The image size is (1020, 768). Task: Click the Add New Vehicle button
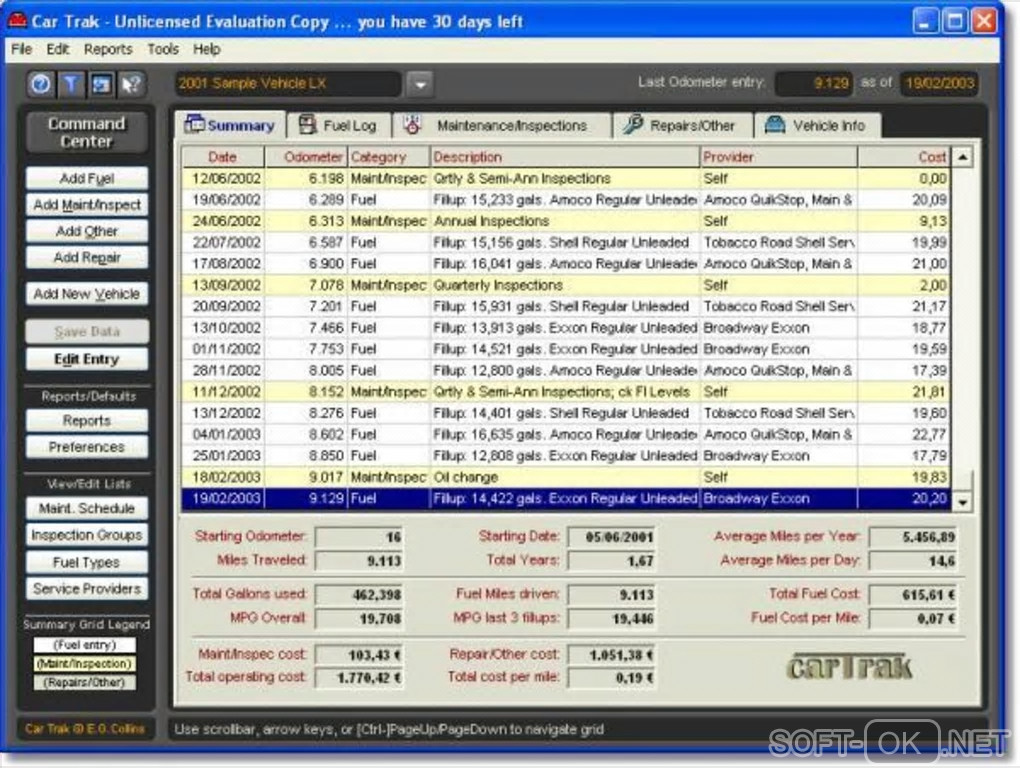tap(87, 294)
